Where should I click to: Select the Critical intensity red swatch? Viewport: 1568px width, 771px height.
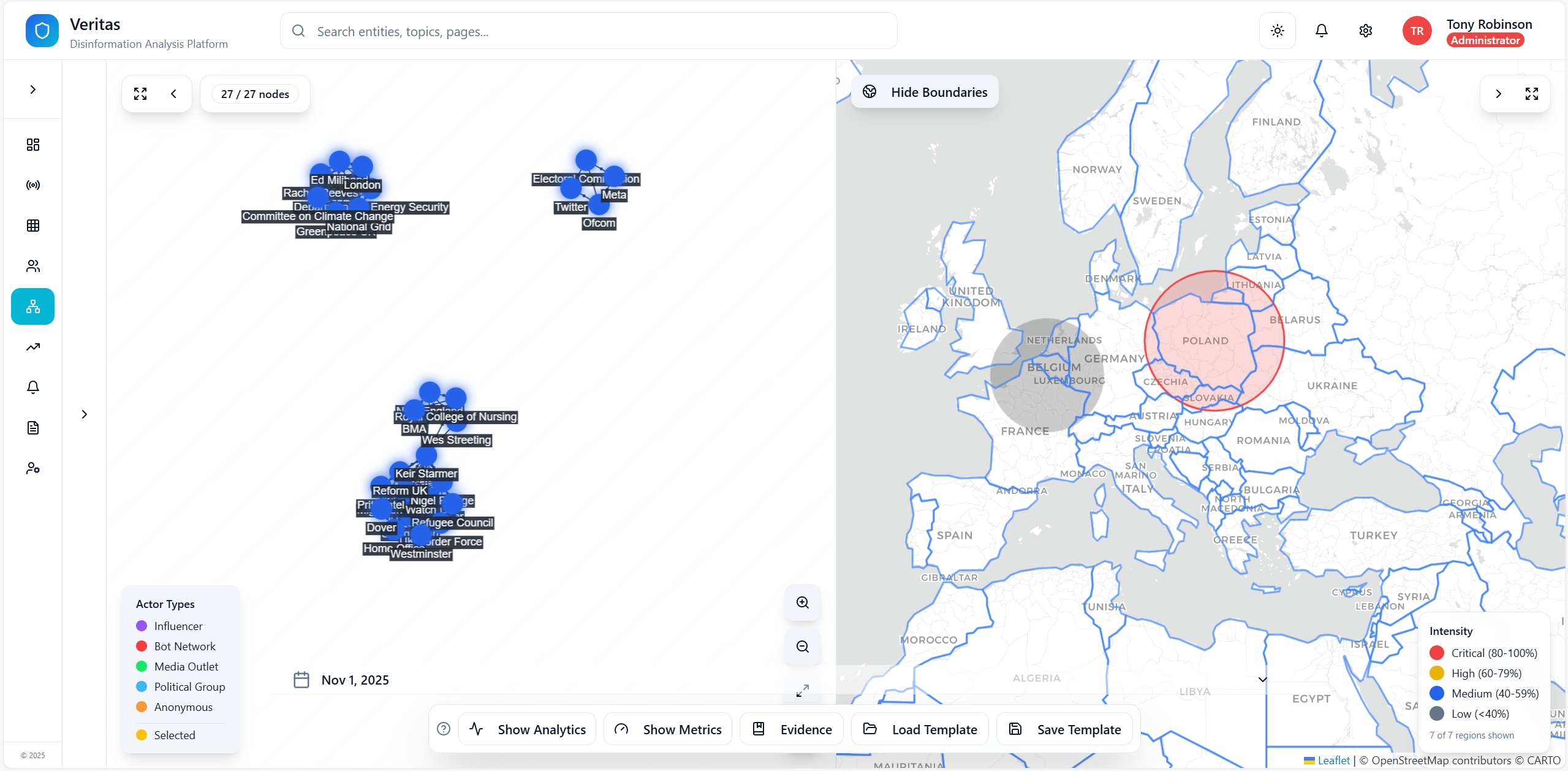(1436, 652)
